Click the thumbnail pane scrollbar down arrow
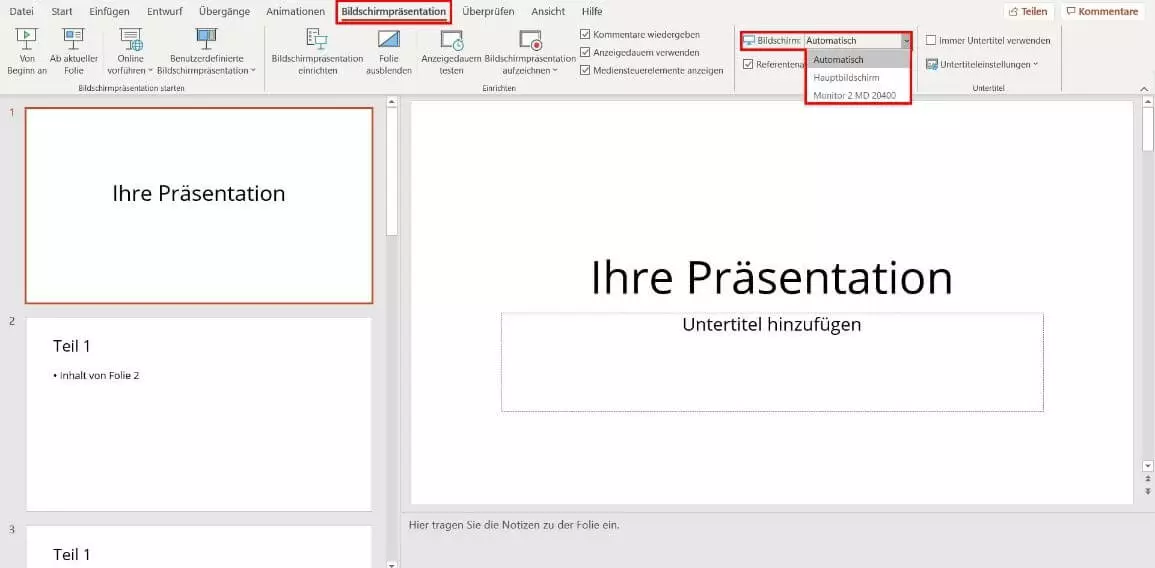This screenshot has width=1155, height=568. (392, 564)
